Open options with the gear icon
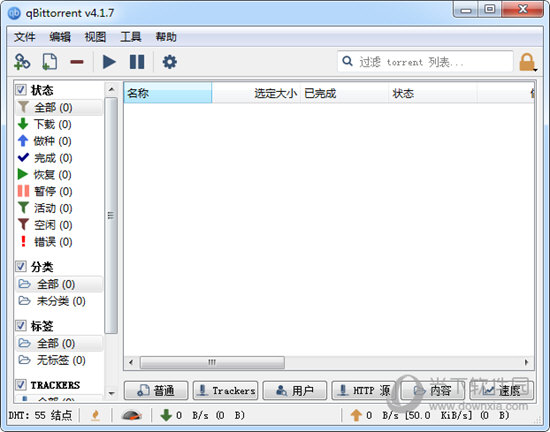 [169, 62]
